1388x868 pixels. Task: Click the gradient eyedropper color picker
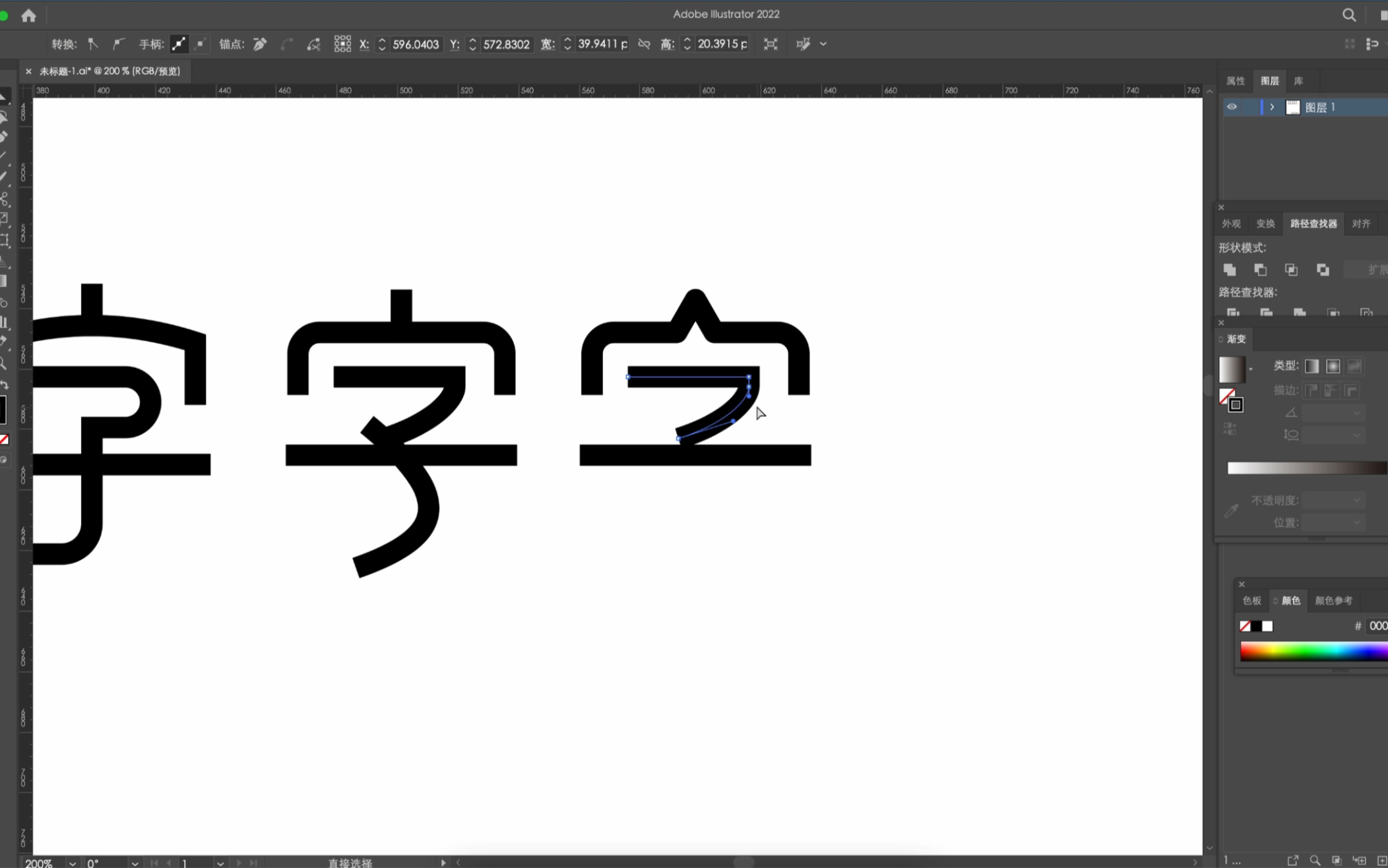(x=1232, y=511)
